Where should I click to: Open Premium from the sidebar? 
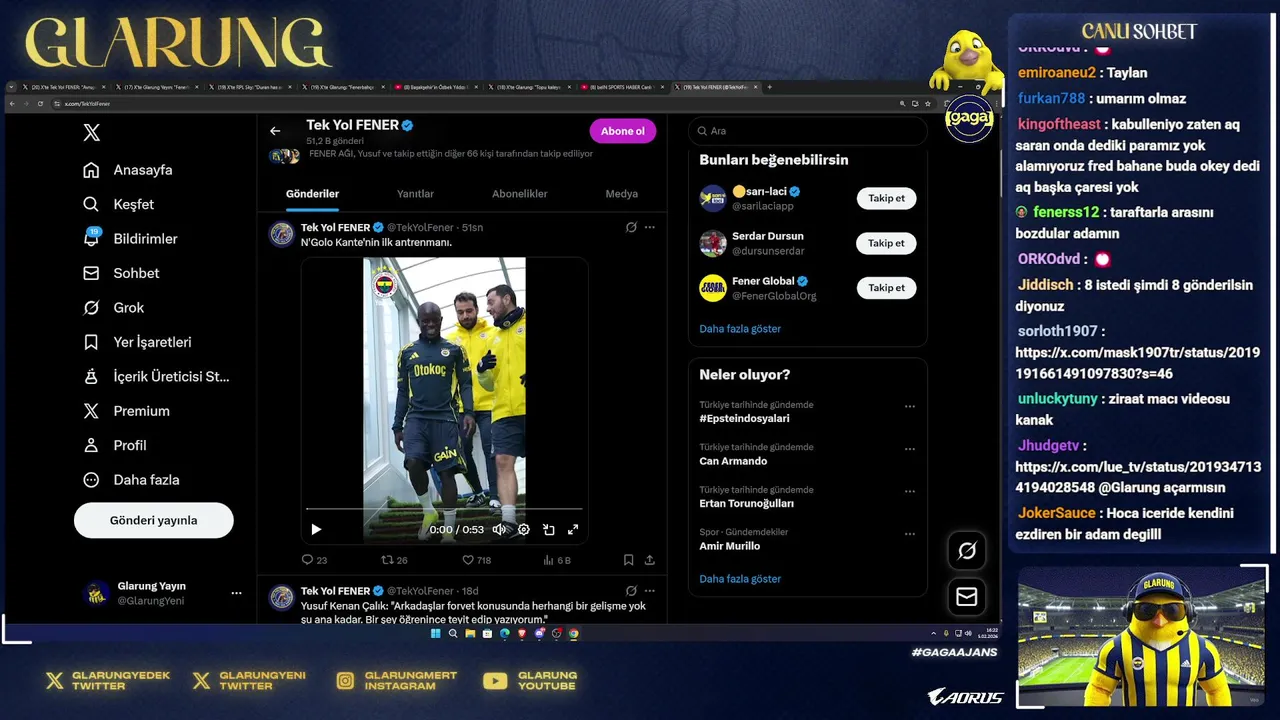pos(126,411)
